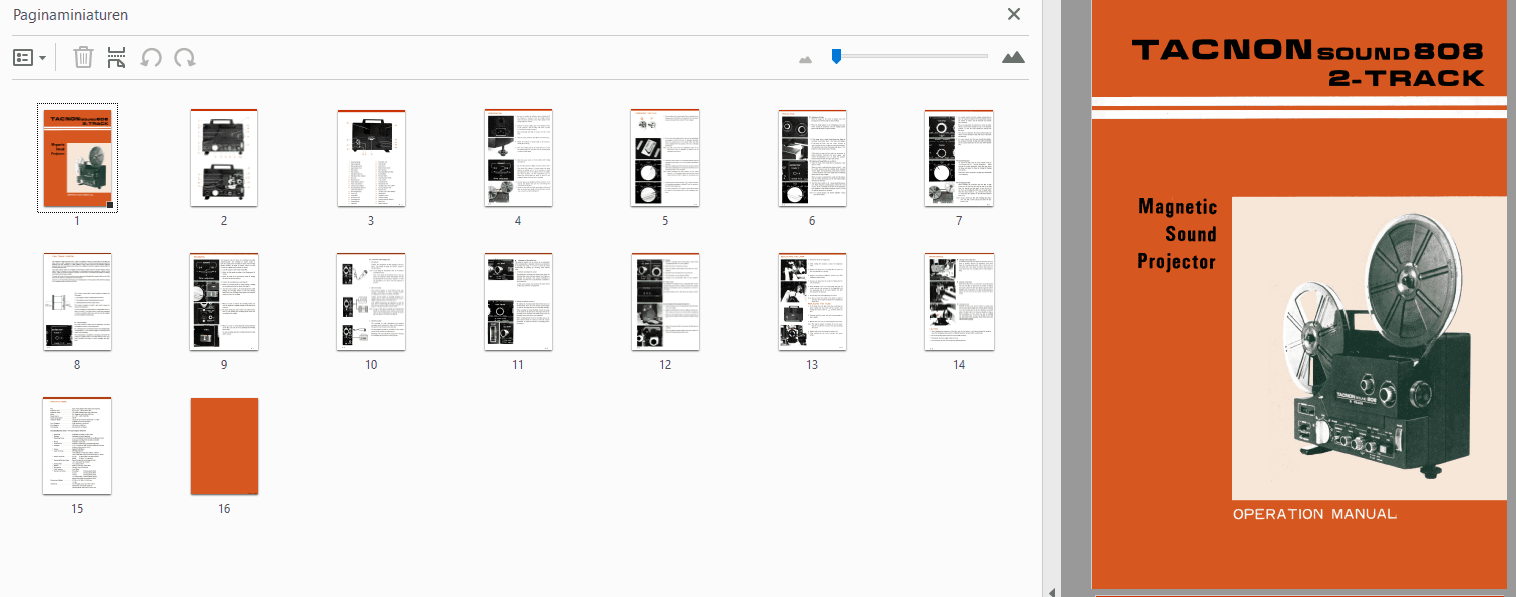The width and height of the screenshot is (1516, 597).
Task: Close the Paginaminiaturen panel
Action: click(1014, 14)
